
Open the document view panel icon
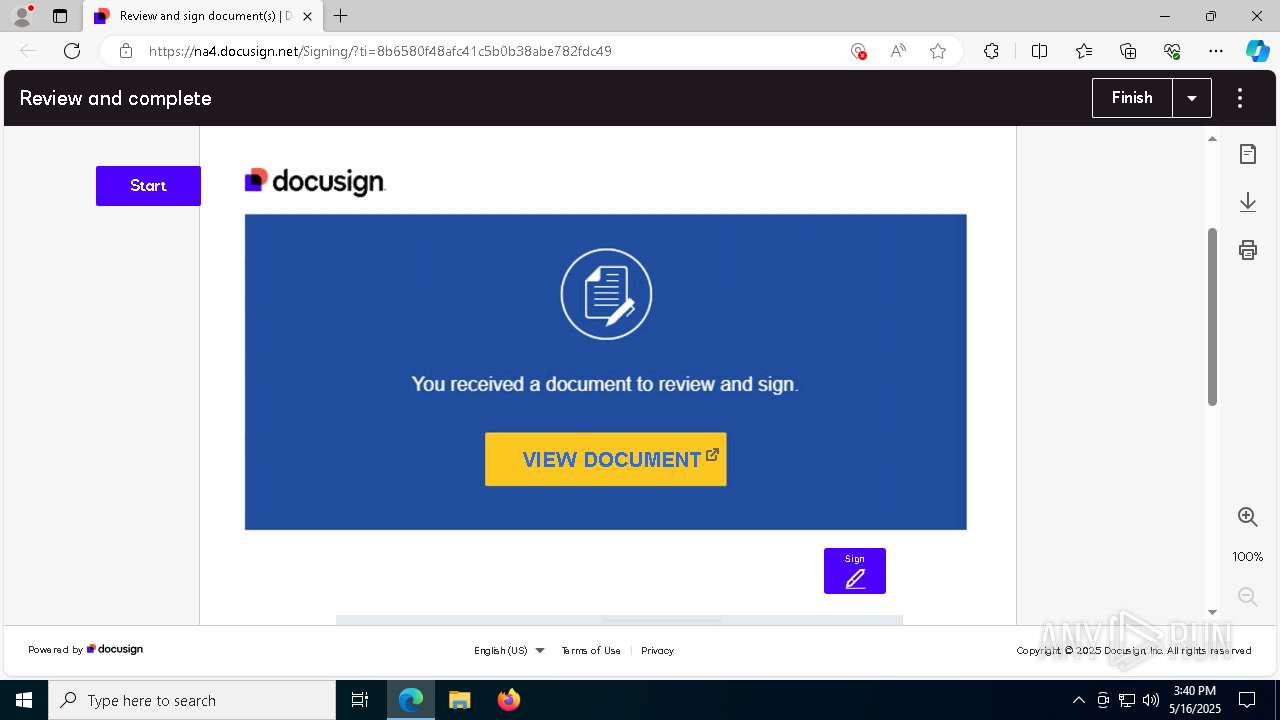coord(1247,154)
